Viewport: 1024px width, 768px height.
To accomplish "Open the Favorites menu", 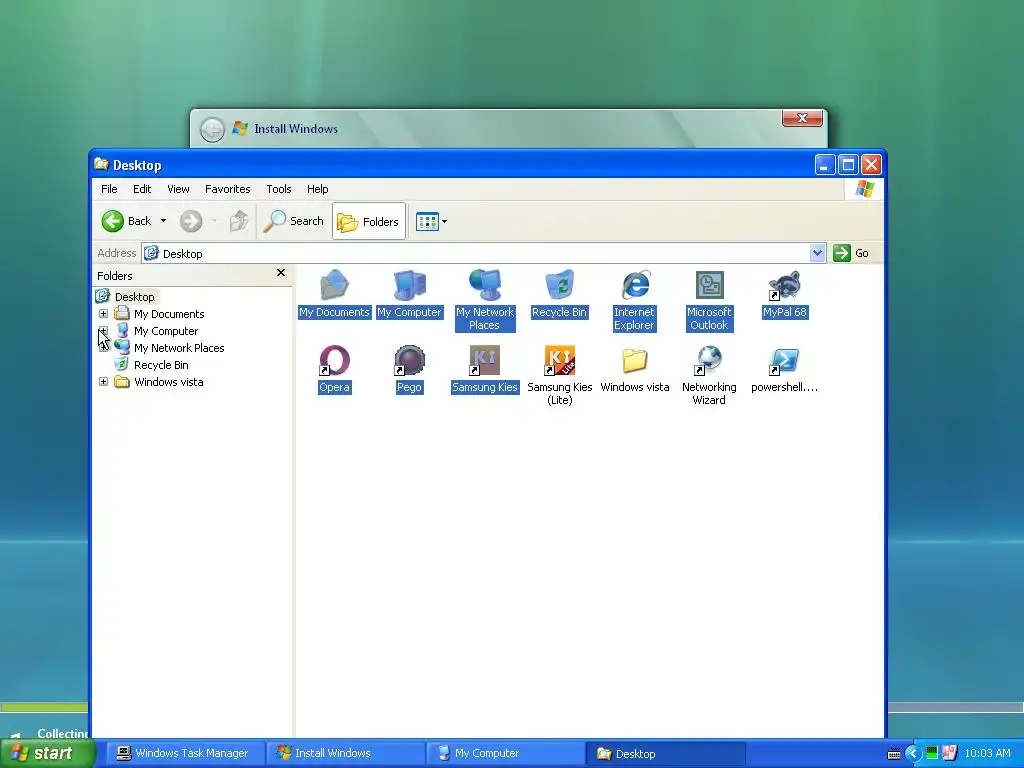I will 227,189.
